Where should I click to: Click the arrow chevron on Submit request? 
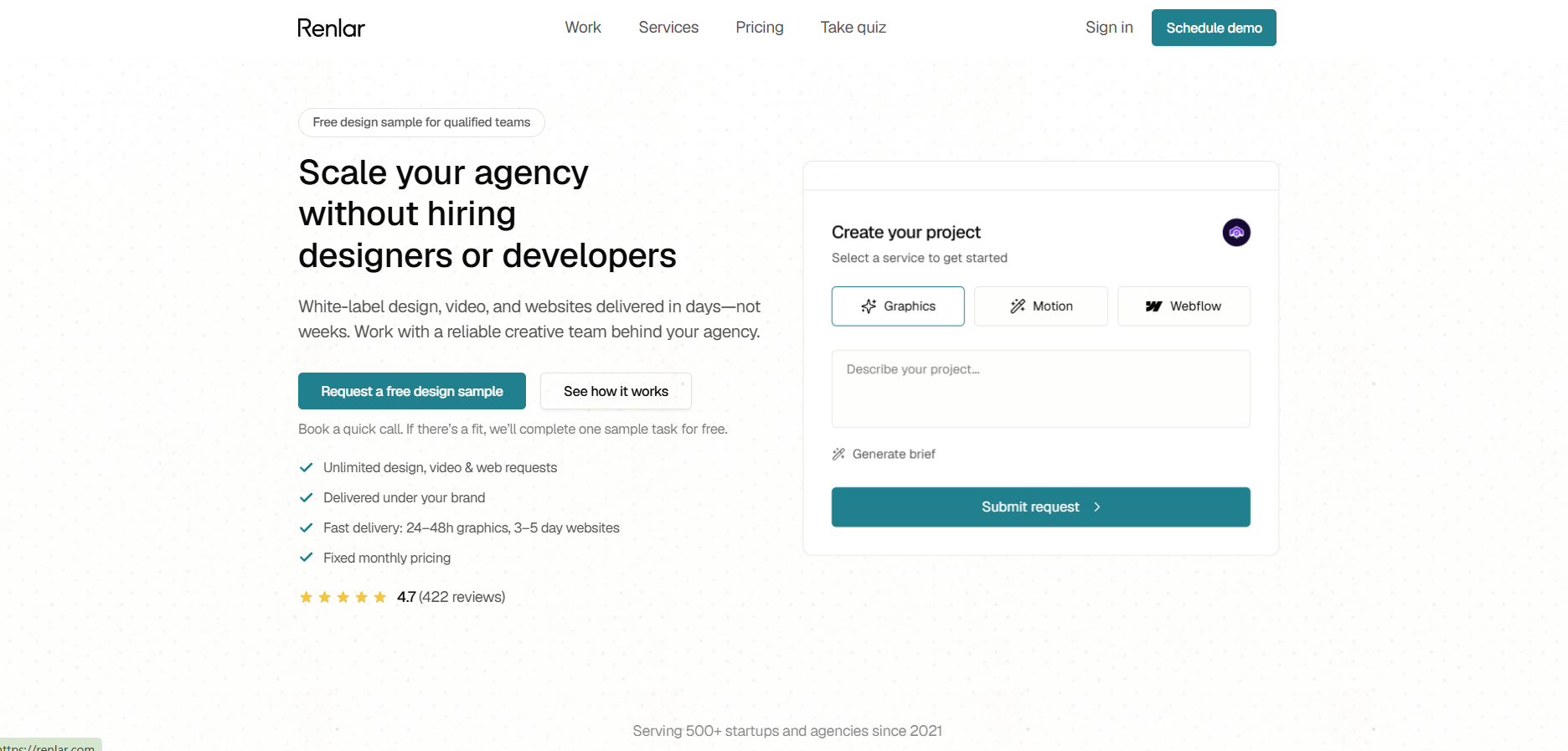click(1097, 507)
